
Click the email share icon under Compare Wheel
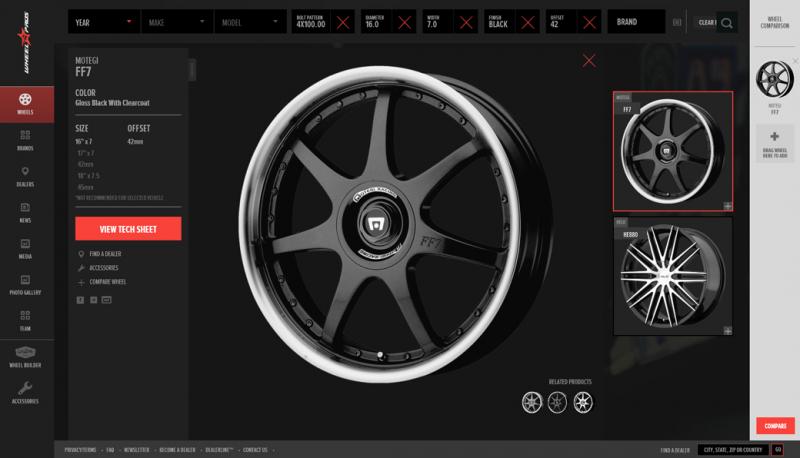point(106,300)
